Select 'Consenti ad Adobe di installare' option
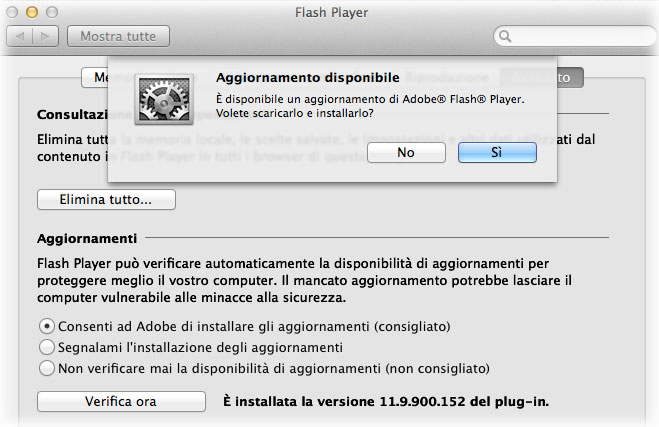The width and height of the screenshot is (659, 427). coord(47,326)
